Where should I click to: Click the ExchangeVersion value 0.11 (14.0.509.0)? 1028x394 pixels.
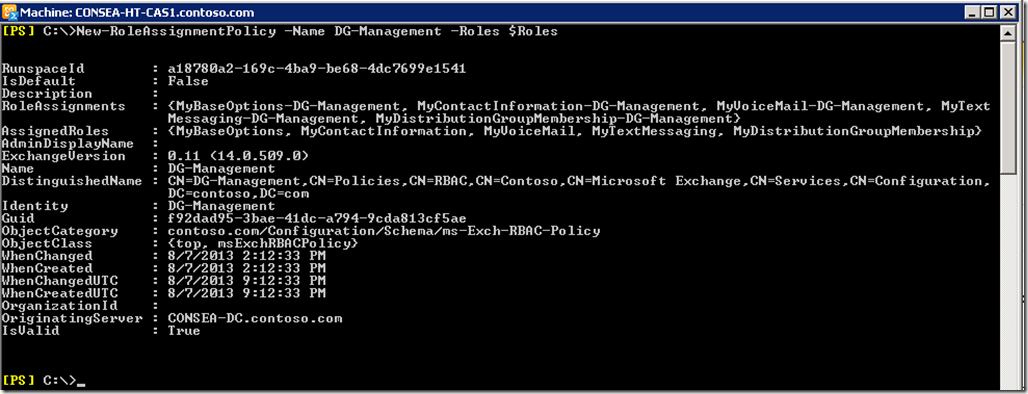pyautogui.click(x=238, y=156)
